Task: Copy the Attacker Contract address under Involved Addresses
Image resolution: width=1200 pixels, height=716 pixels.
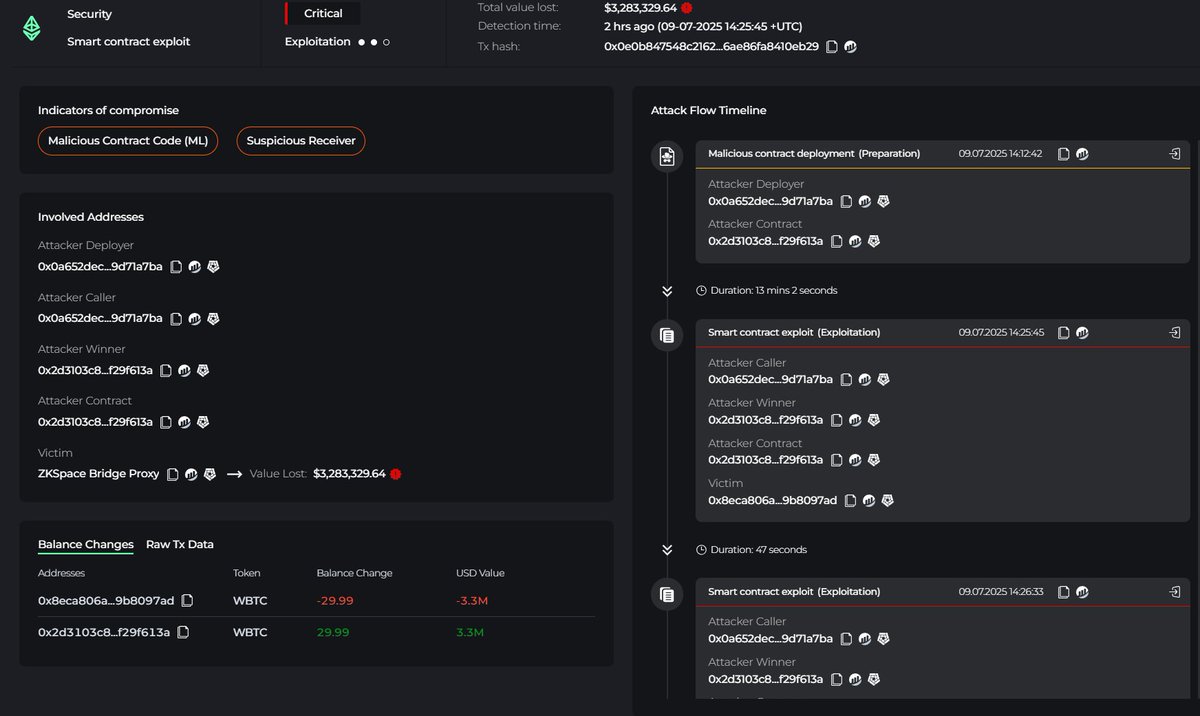Action: pyautogui.click(x=167, y=422)
